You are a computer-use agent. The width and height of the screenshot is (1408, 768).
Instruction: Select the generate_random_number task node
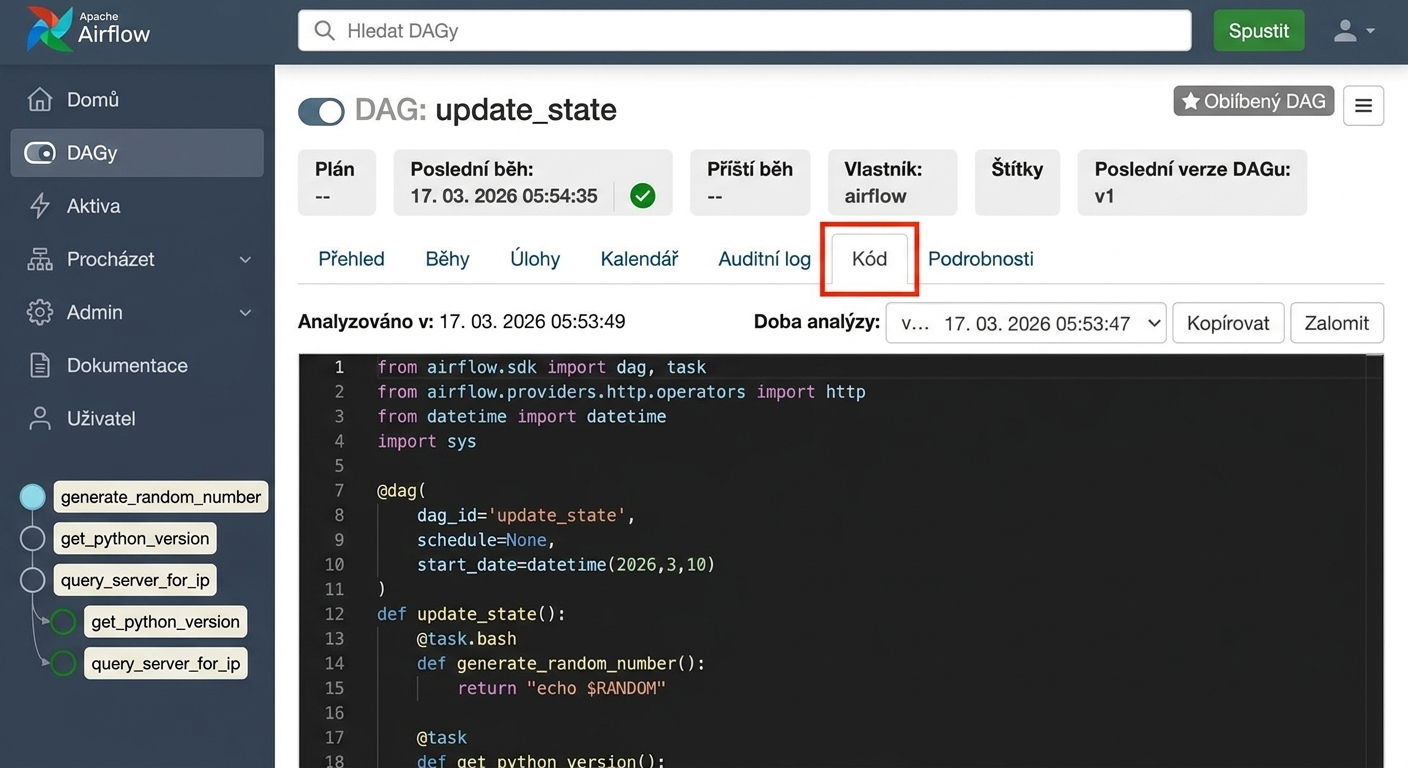point(161,497)
